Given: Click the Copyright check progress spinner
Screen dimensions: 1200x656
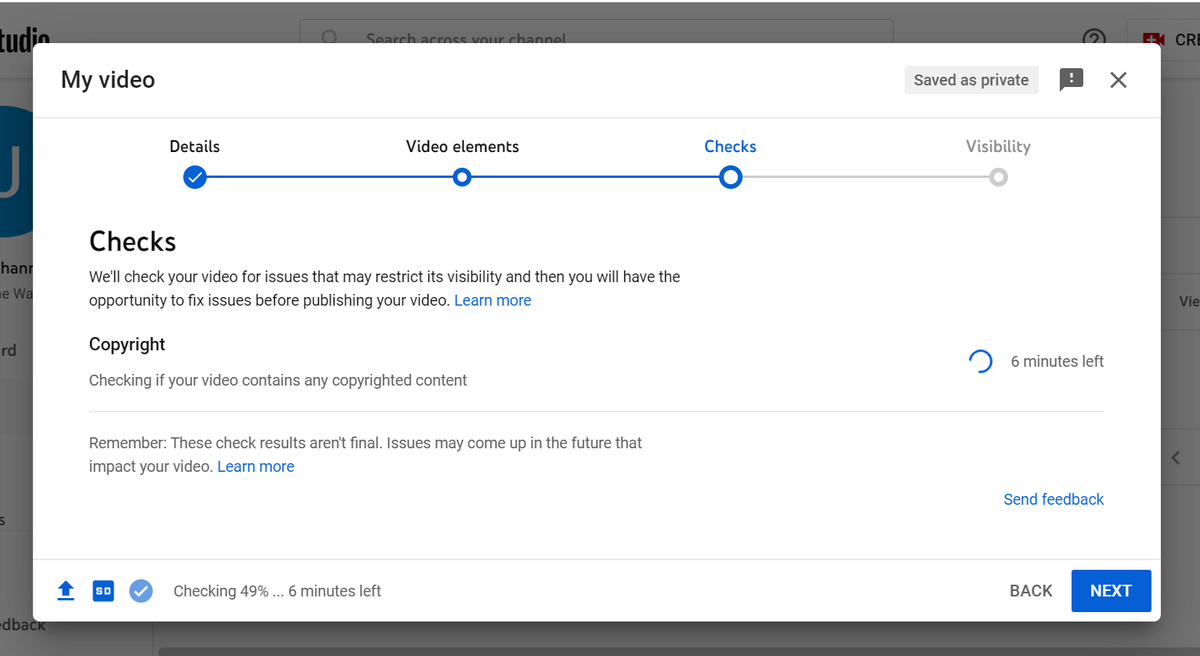Looking at the screenshot, I should 980,360.
